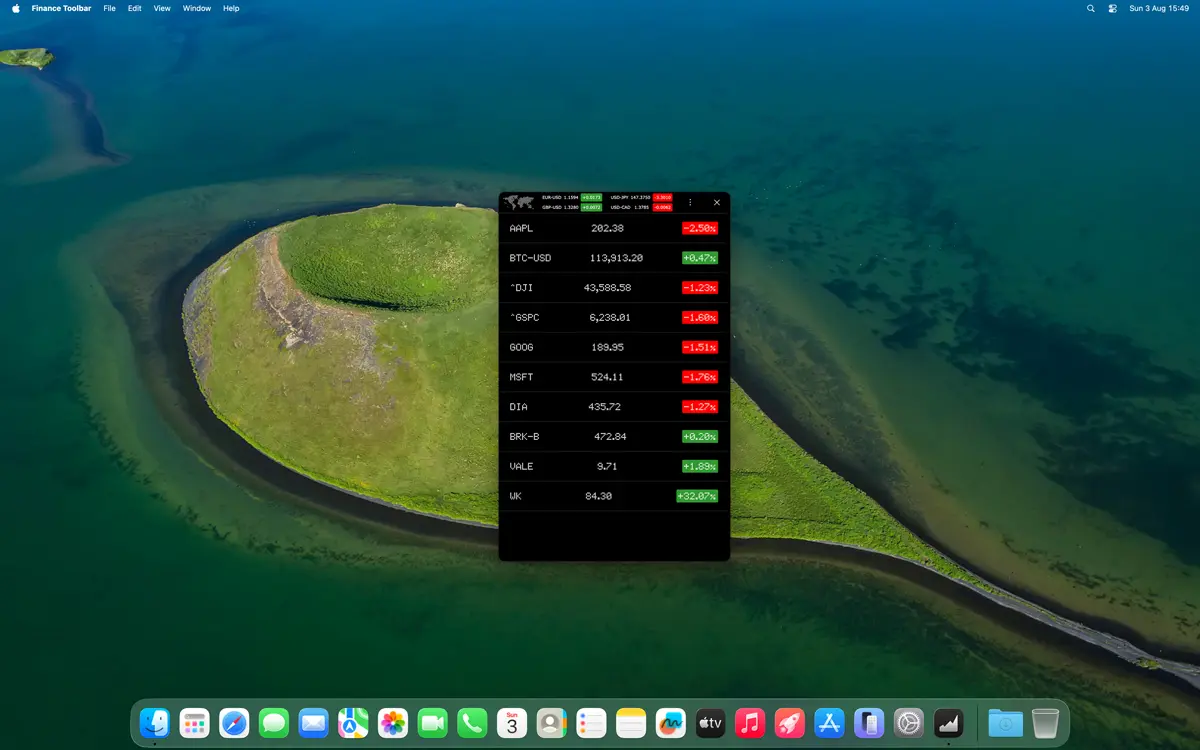Launch the Music app from the Dock
Image resolution: width=1200 pixels, height=750 pixels.
click(x=750, y=722)
